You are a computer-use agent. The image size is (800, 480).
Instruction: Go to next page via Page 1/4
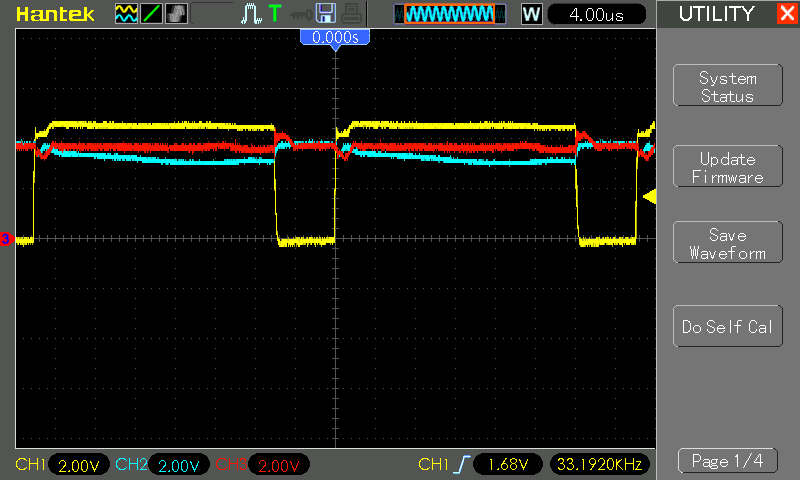point(727,461)
